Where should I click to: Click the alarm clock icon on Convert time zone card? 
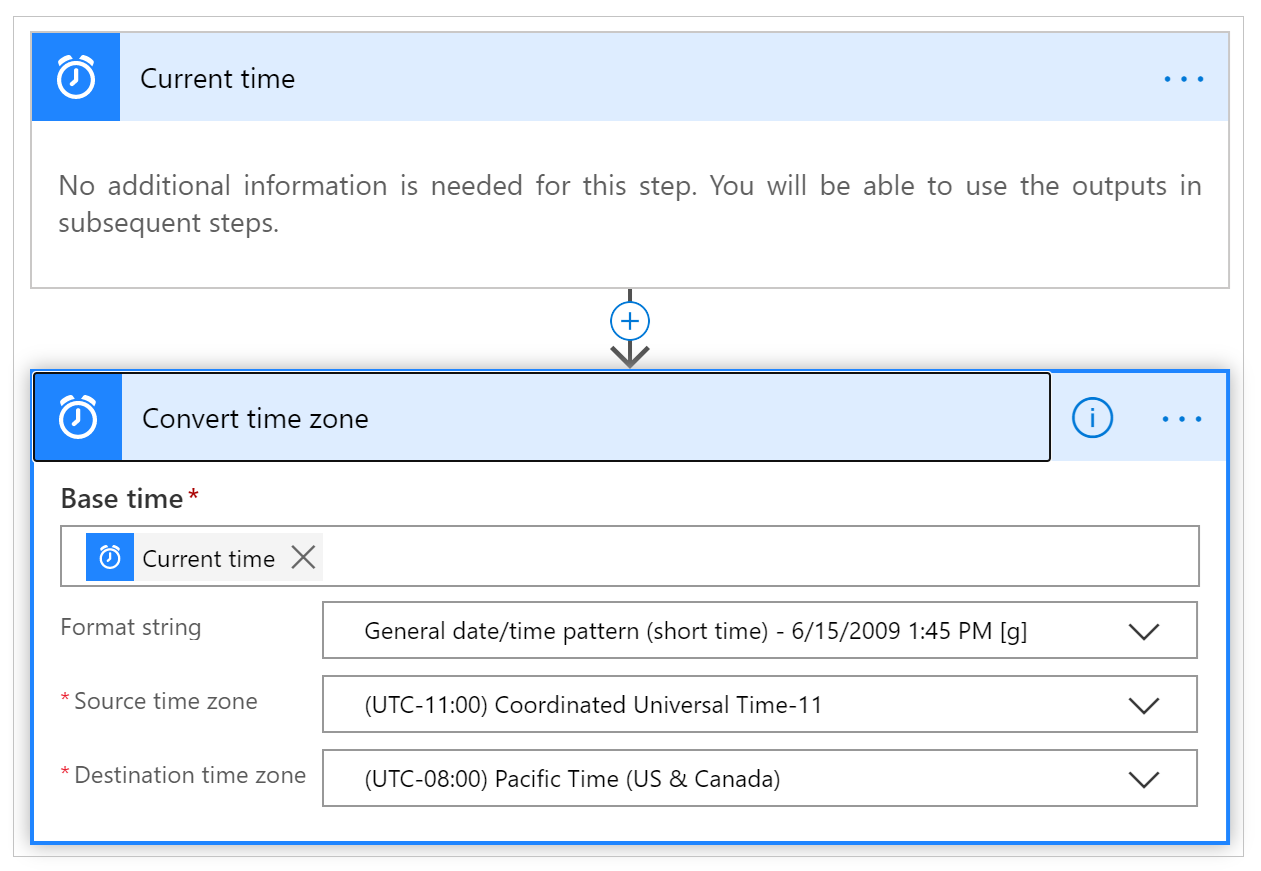(x=77, y=417)
